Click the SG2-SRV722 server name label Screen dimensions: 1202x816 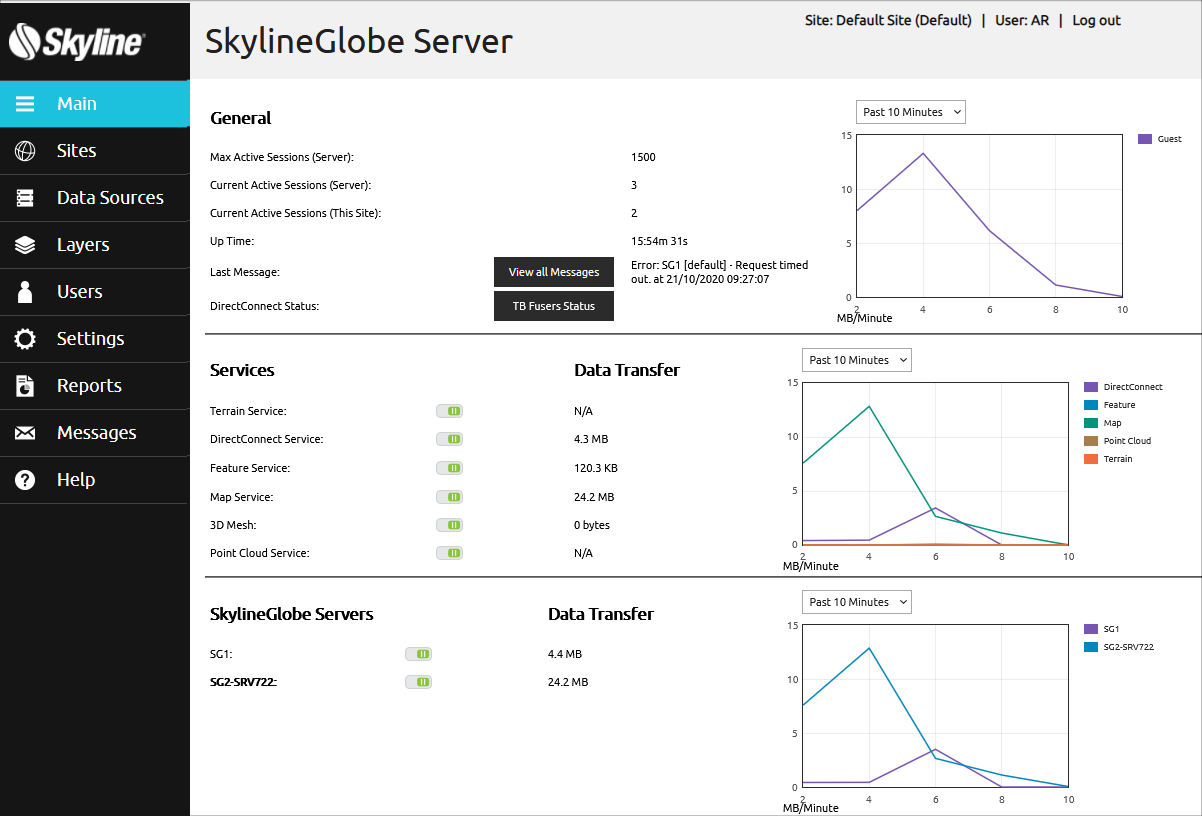(x=243, y=682)
